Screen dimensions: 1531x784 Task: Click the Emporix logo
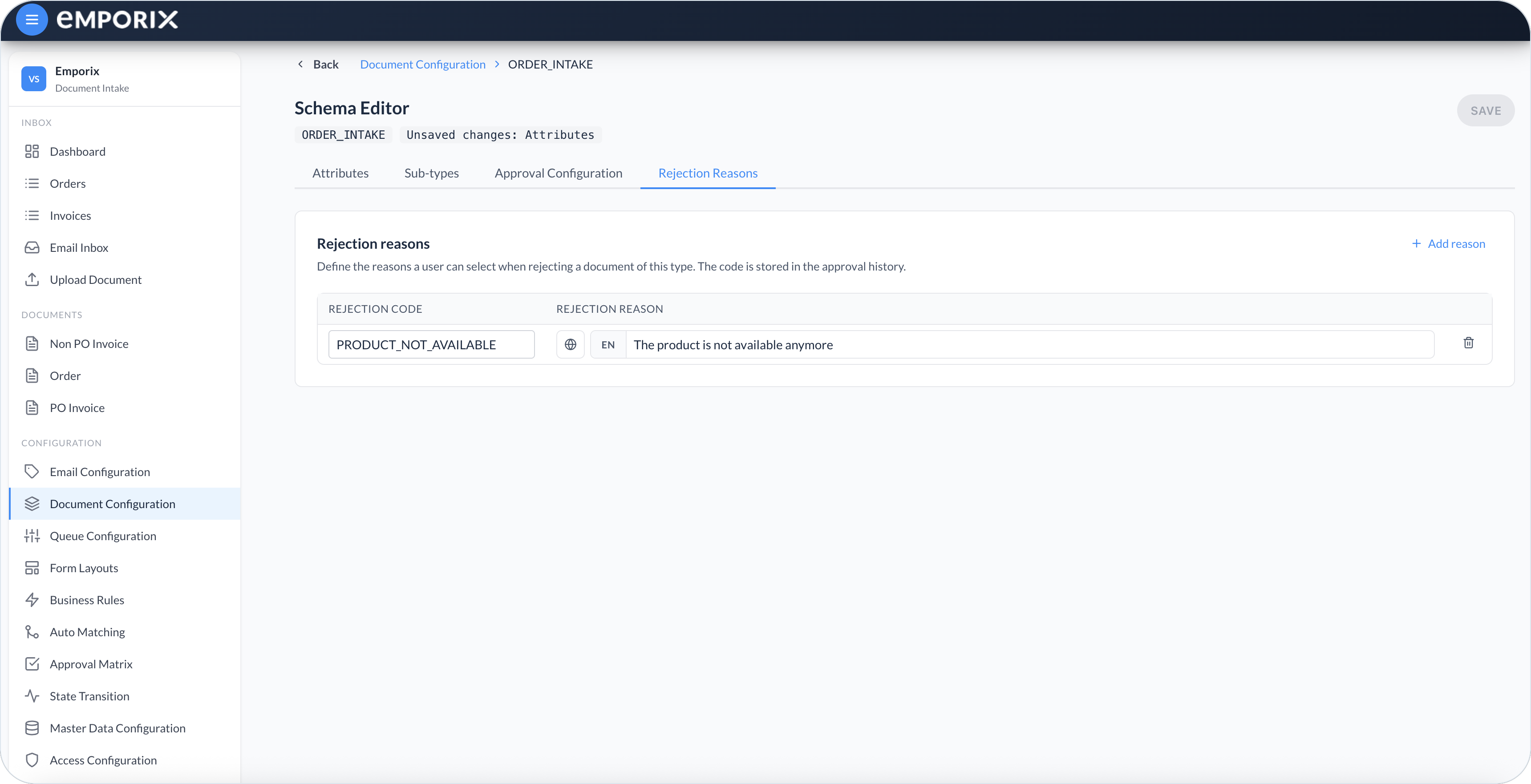[x=117, y=20]
